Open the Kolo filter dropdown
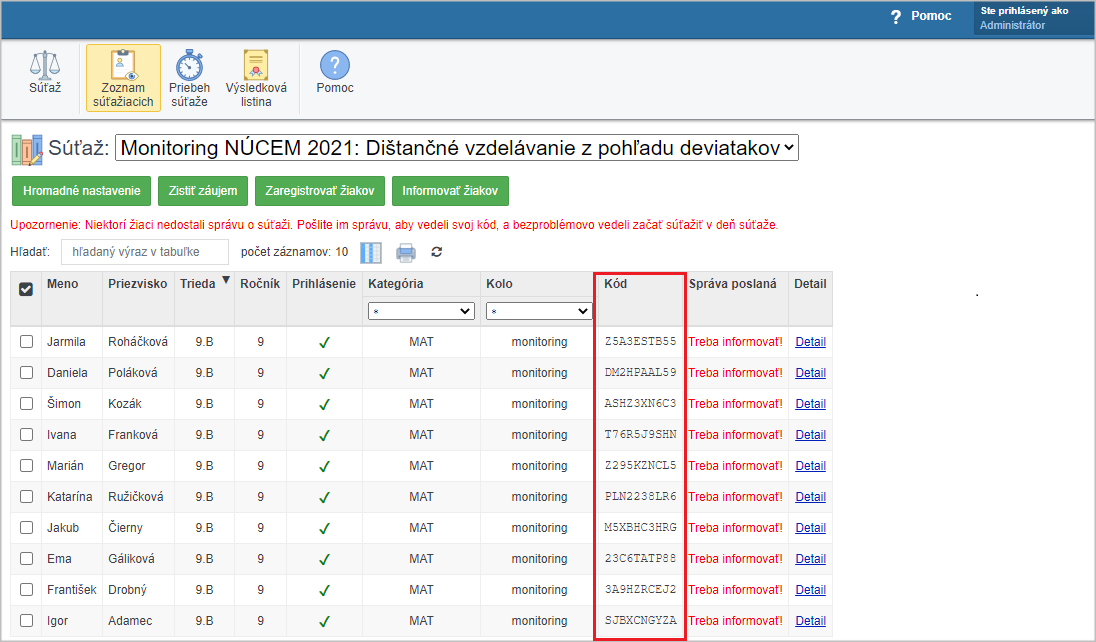1096x642 pixels. [x=539, y=312]
